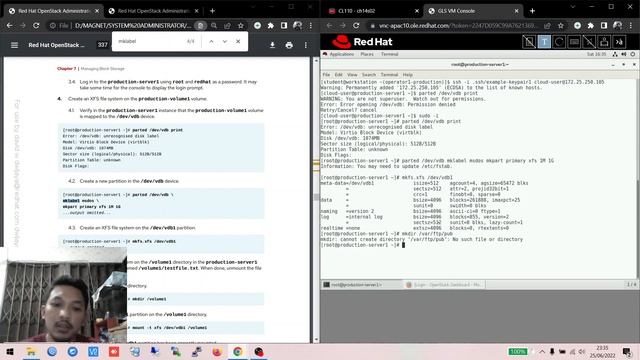Open Chrome from Windows taskbar
The height and width of the screenshot is (360, 640).
238,351
